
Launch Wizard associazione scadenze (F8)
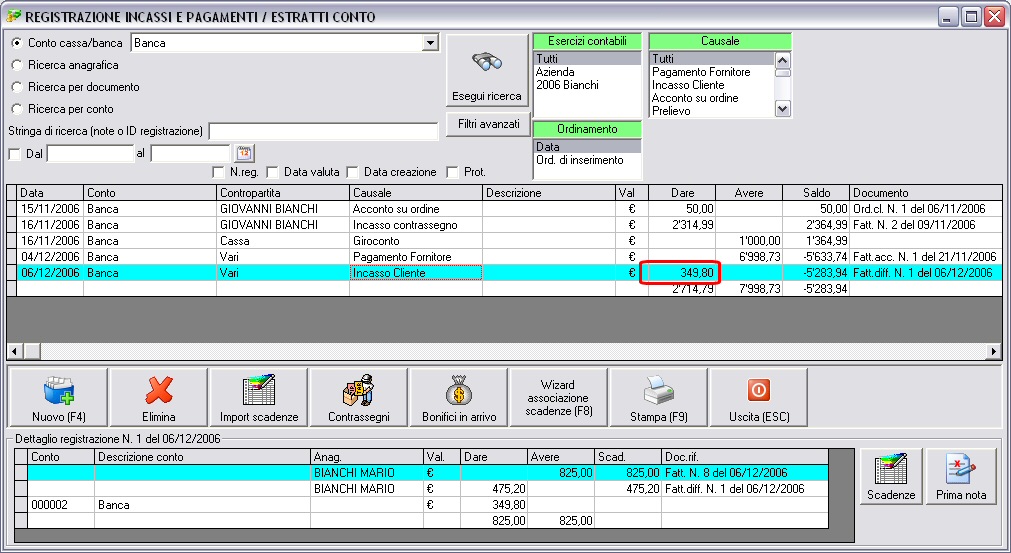pyautogui.click(x=558, y=398)
